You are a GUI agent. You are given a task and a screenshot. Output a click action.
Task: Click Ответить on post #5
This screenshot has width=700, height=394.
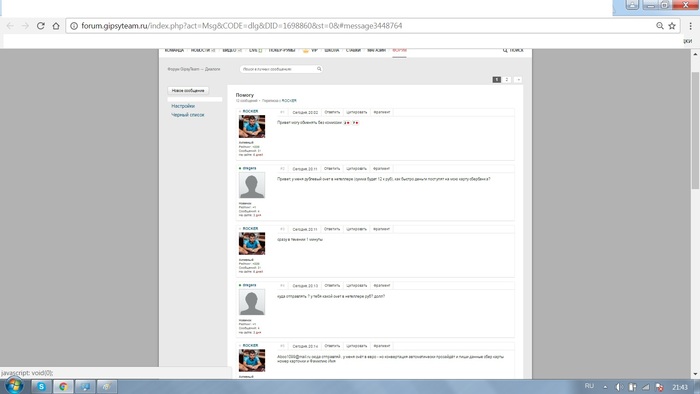click(x=332, y=346)
